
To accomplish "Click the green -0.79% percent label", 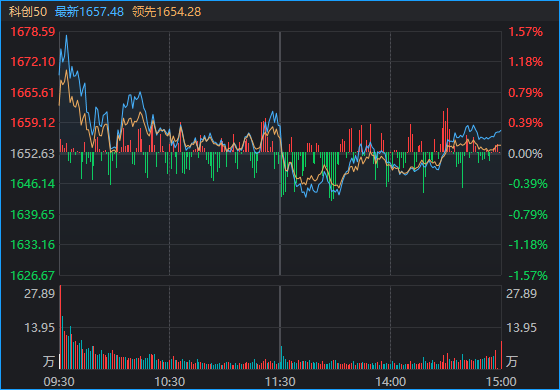I will [528, 215].
